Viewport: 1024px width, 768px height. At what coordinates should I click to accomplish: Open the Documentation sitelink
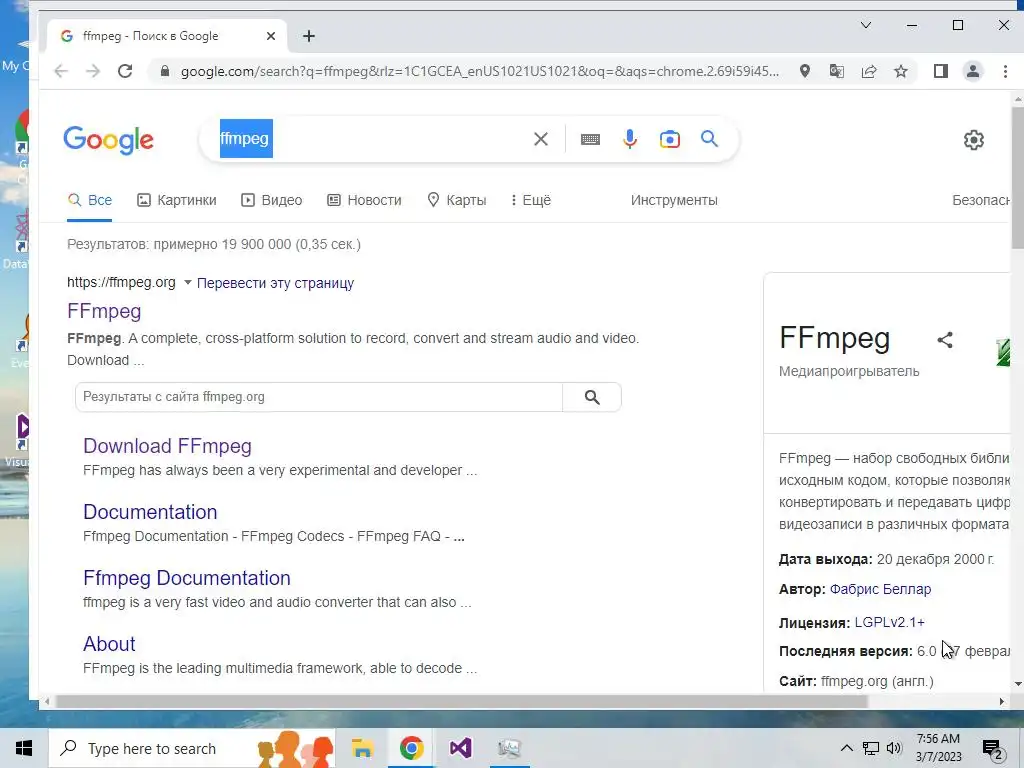point(150,512)
